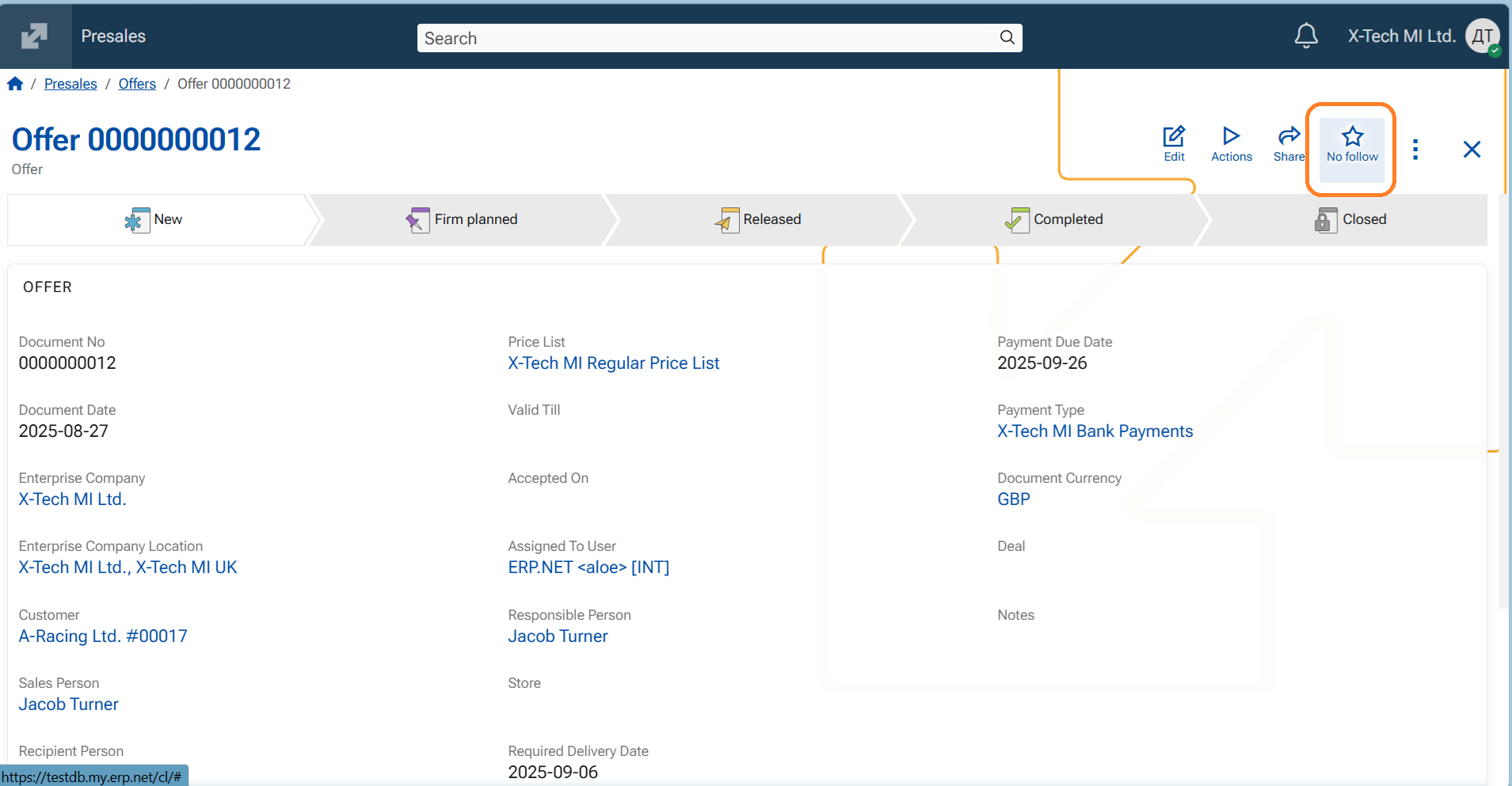
Task: Open the notifications bell
Action: (x=1305, y=36)
